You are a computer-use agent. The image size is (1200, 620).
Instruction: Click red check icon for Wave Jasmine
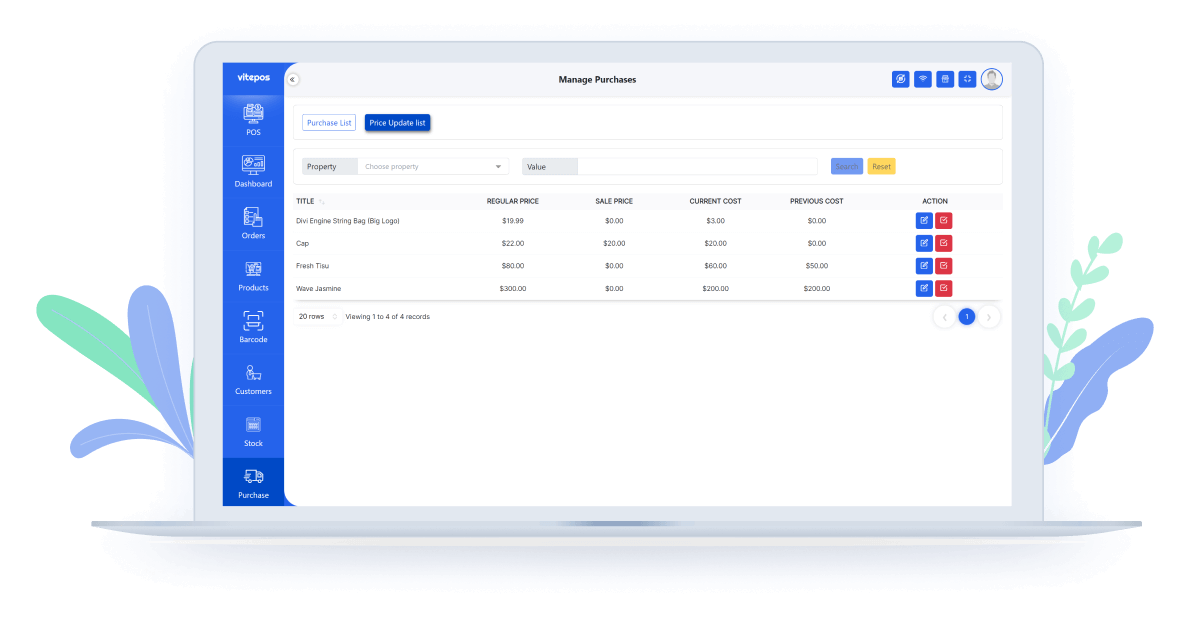pyautogui.click(x=944, y=288)
